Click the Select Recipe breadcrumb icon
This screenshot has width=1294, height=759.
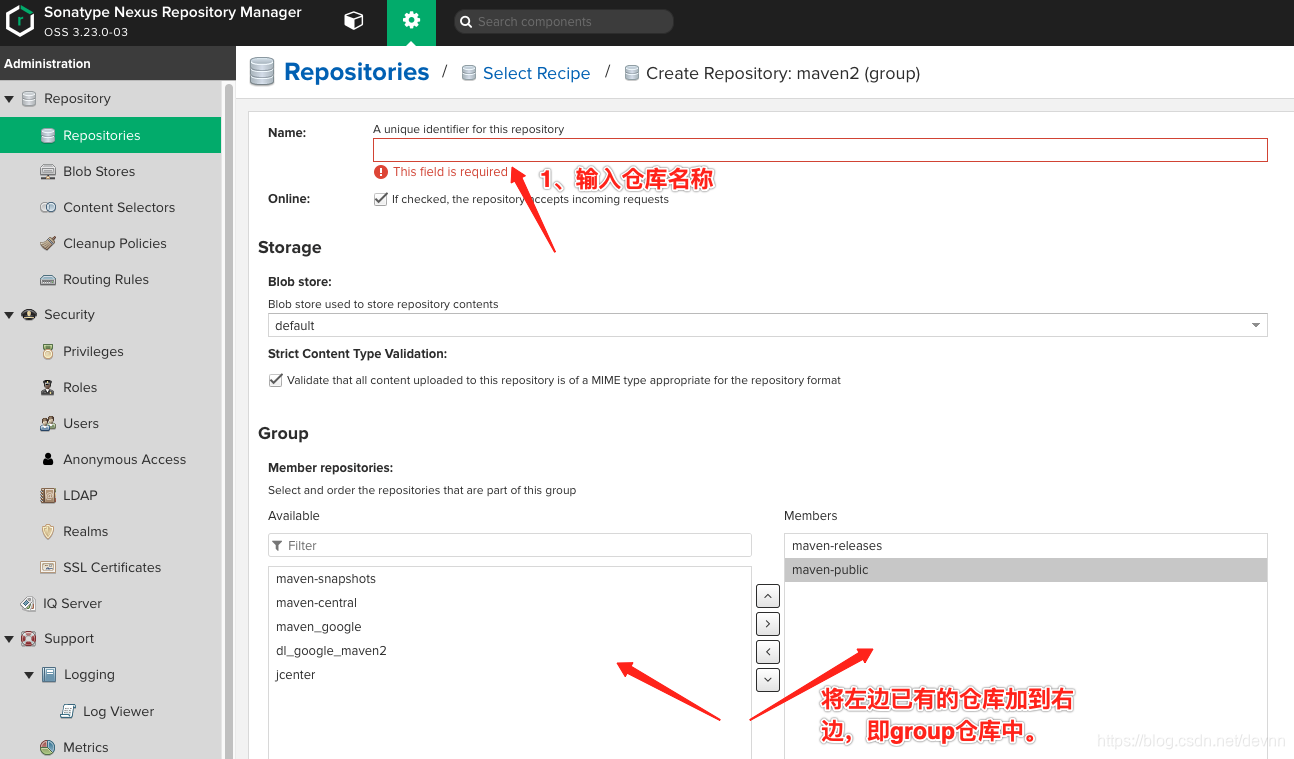pyautogui.click(x=468, y=73)
